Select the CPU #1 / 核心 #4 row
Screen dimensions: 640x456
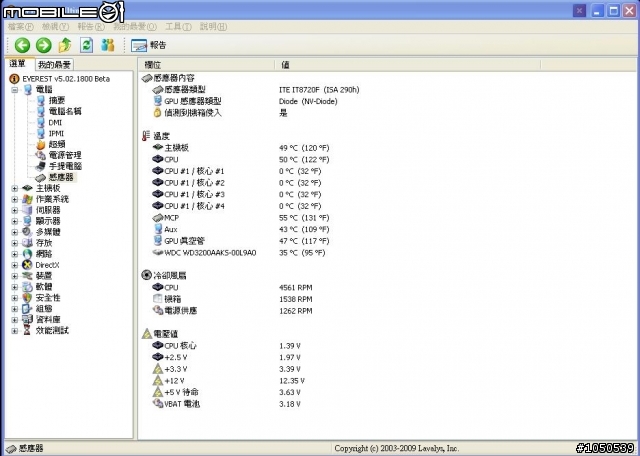(x=237, y=206)
